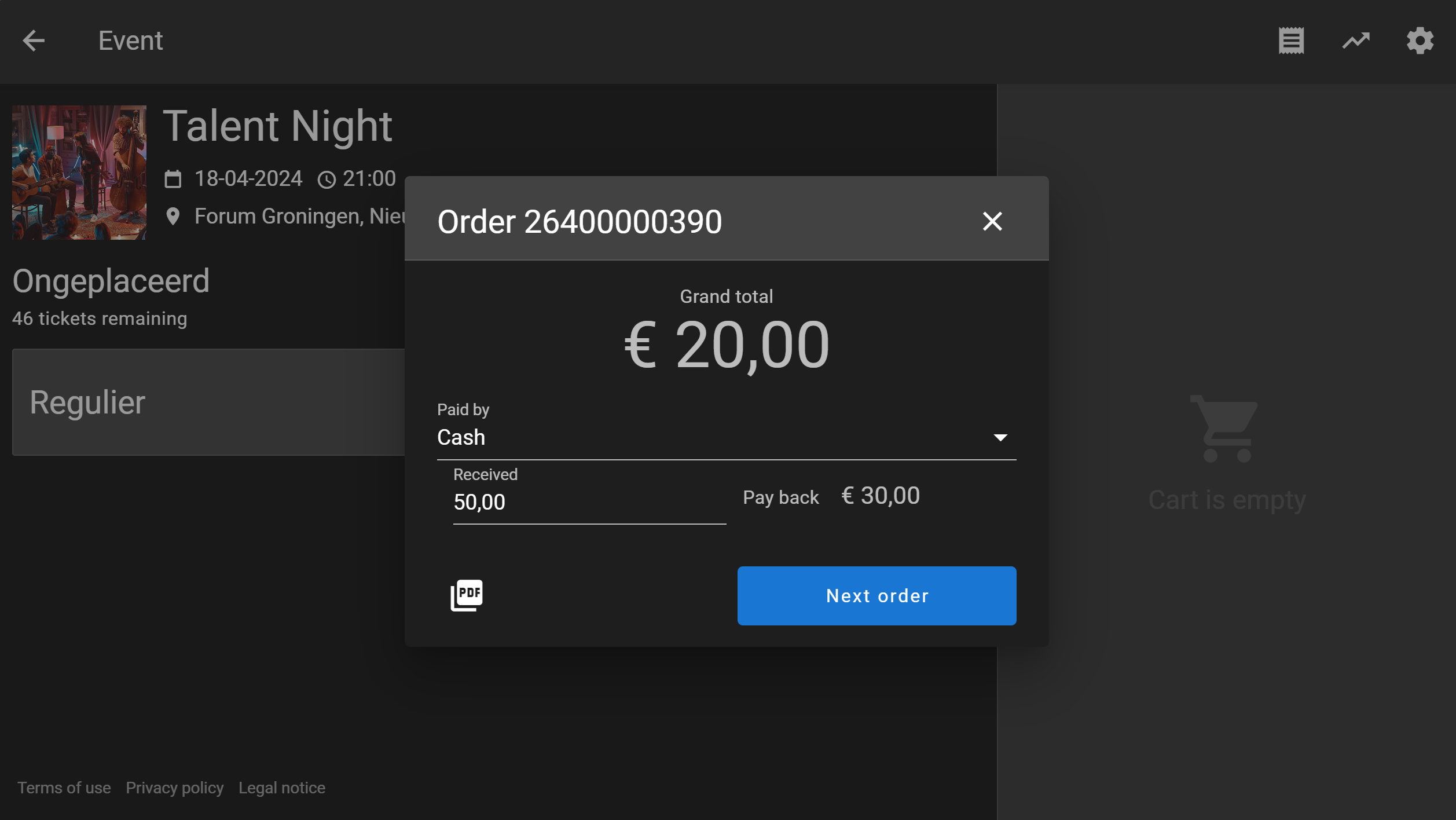Viewport: 1456px width, 820px height.
Task: Click the back arrow icon
Action: [x=34, y=41]
